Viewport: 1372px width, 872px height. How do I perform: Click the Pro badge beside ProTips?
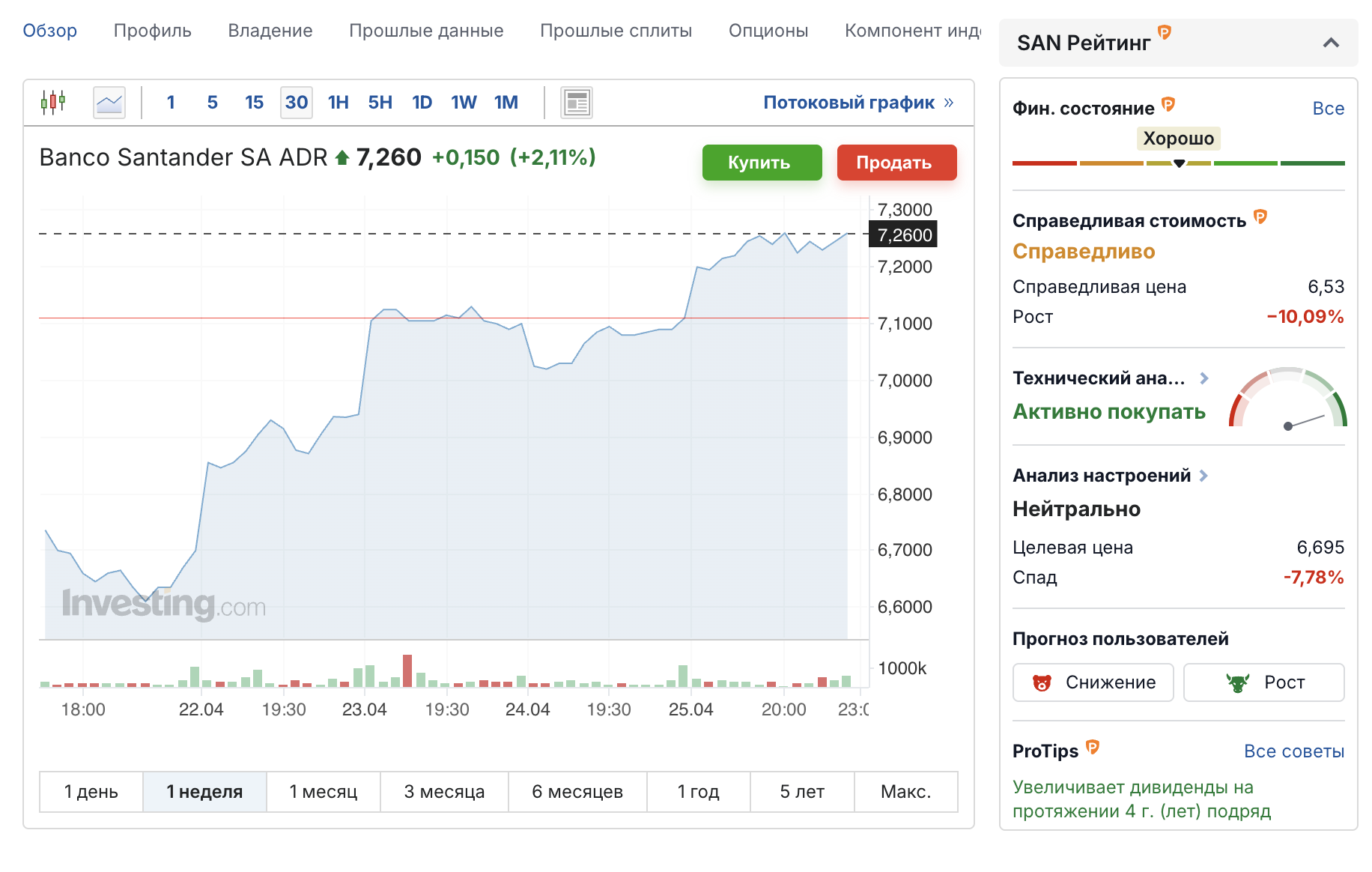pyautogui.click(x=1093, y=747)
